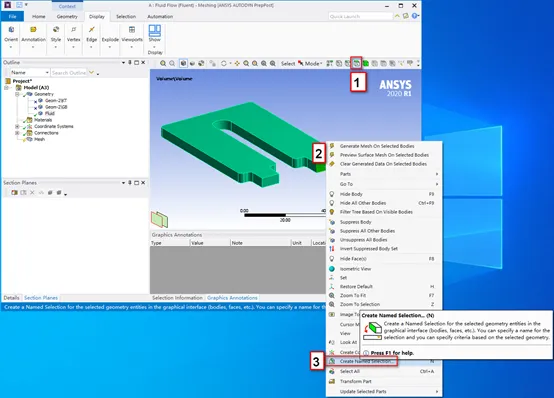Click the Zoom To Fit icon in context menu
Image resolution: width=554 pixels, height=398 pixels.
(332, 295)
